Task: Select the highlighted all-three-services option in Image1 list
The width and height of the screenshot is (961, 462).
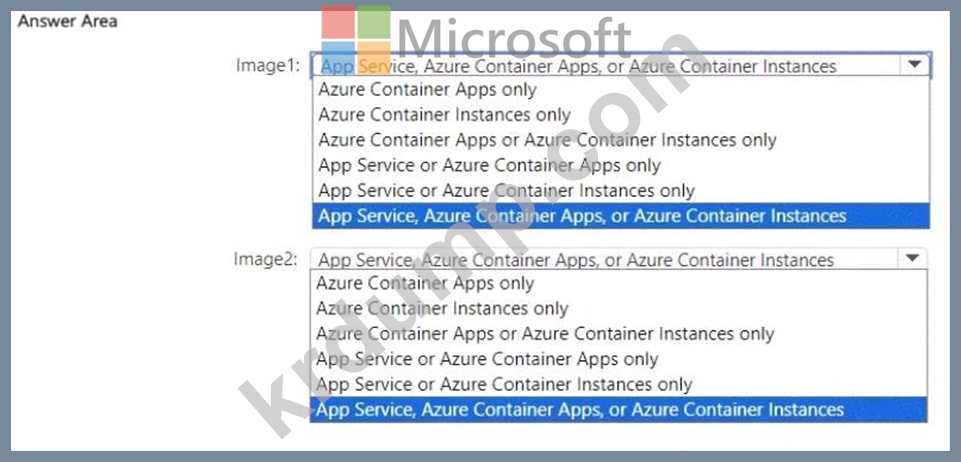Action: 582,216
